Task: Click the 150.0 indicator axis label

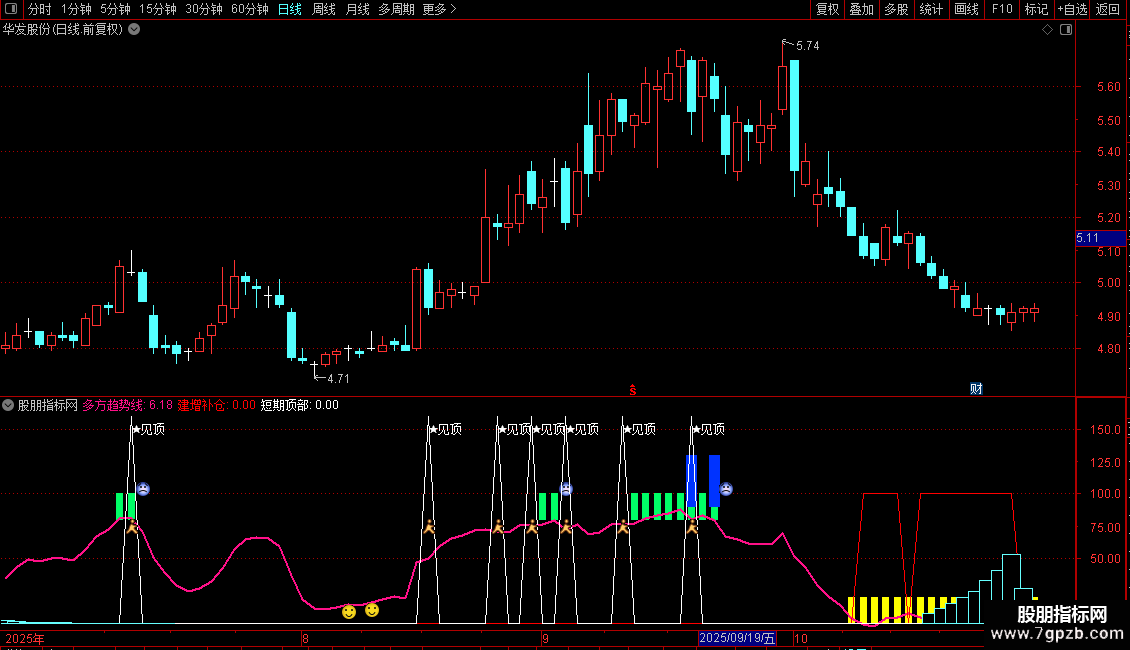Action: (x=1105, y=429)
